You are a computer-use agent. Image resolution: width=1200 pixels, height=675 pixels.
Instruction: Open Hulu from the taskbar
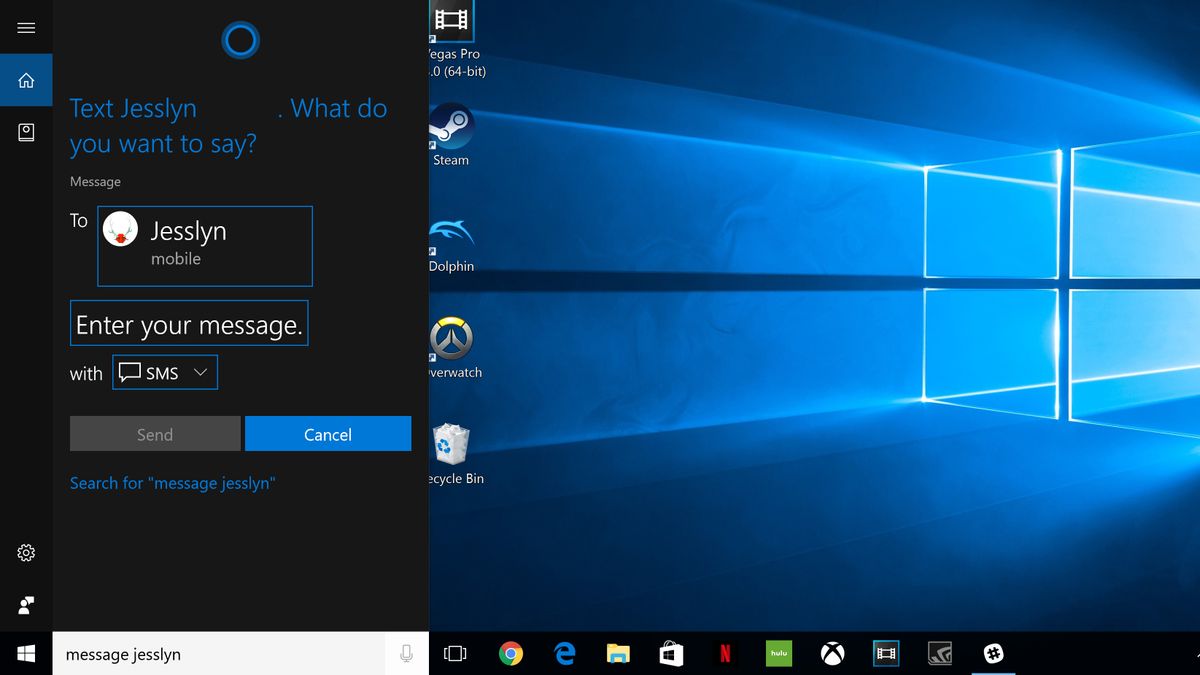tap(778, 653)
